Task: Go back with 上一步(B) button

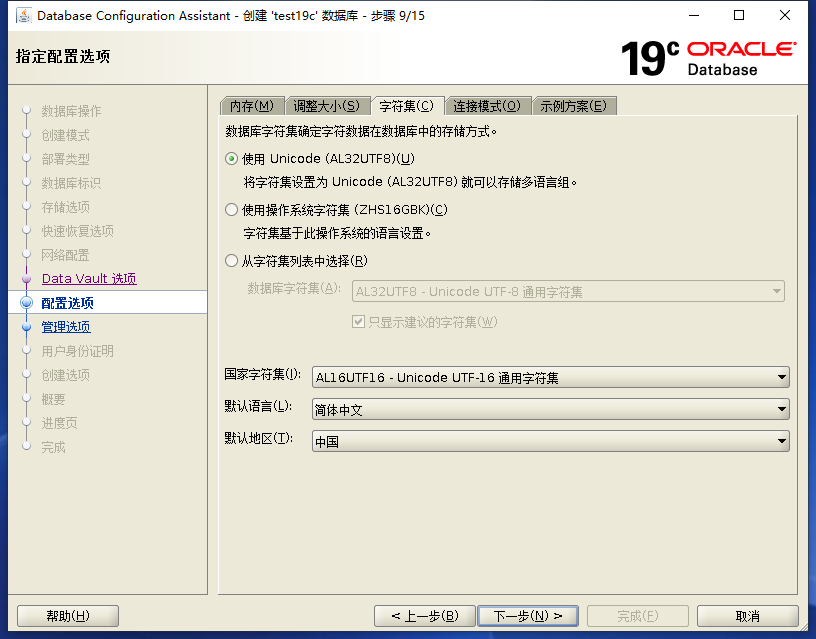Action: (x=425, y=616)
